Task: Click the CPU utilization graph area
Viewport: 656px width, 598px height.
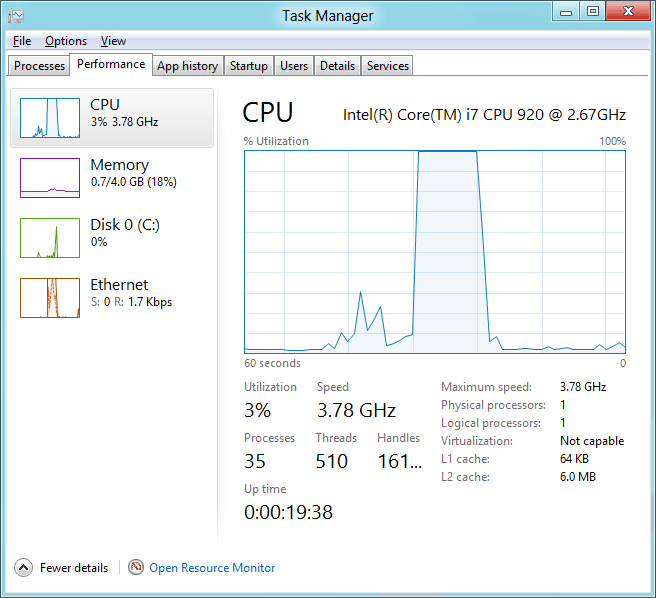Action: click(x=435, y=252)
